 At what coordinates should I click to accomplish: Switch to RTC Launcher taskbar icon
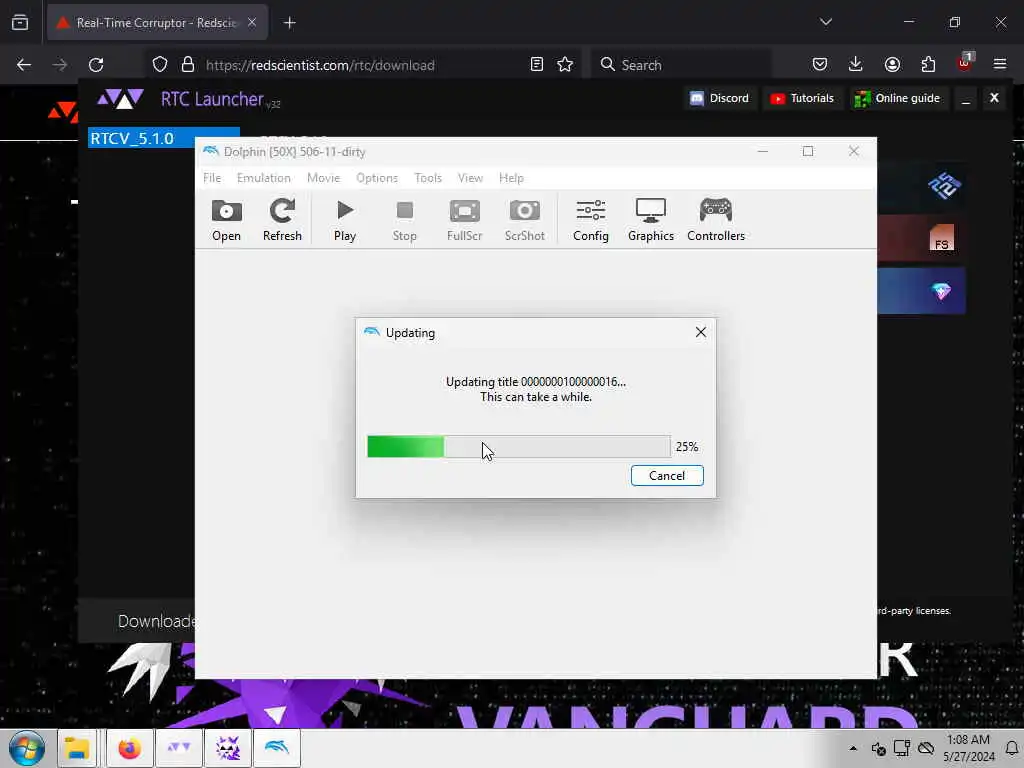coord(178,748)
